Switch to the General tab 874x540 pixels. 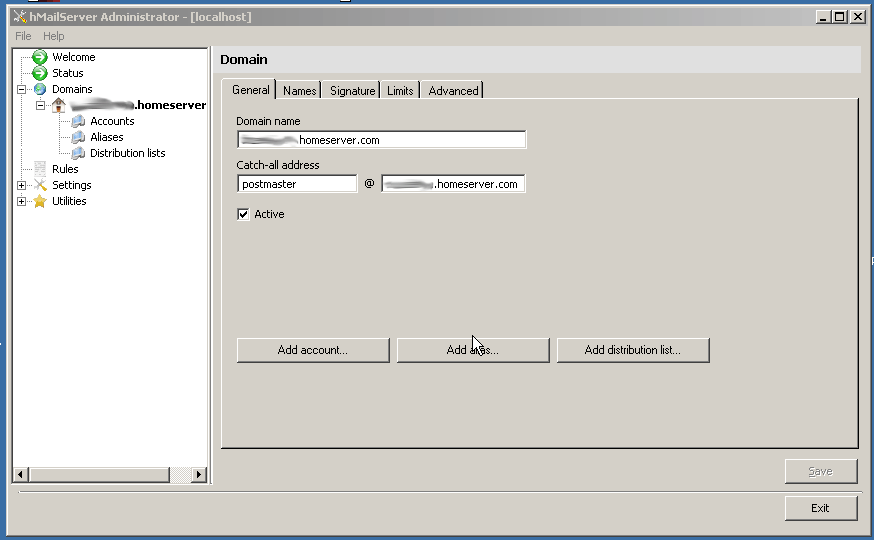(250, 90)
